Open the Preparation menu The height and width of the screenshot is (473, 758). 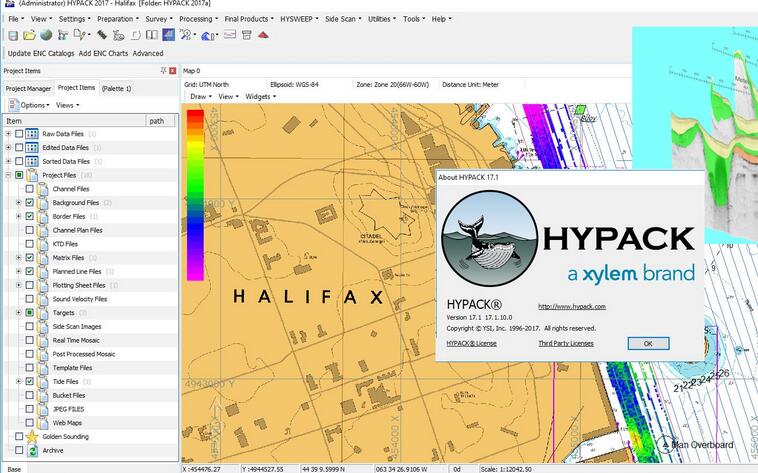pos(118,19)
